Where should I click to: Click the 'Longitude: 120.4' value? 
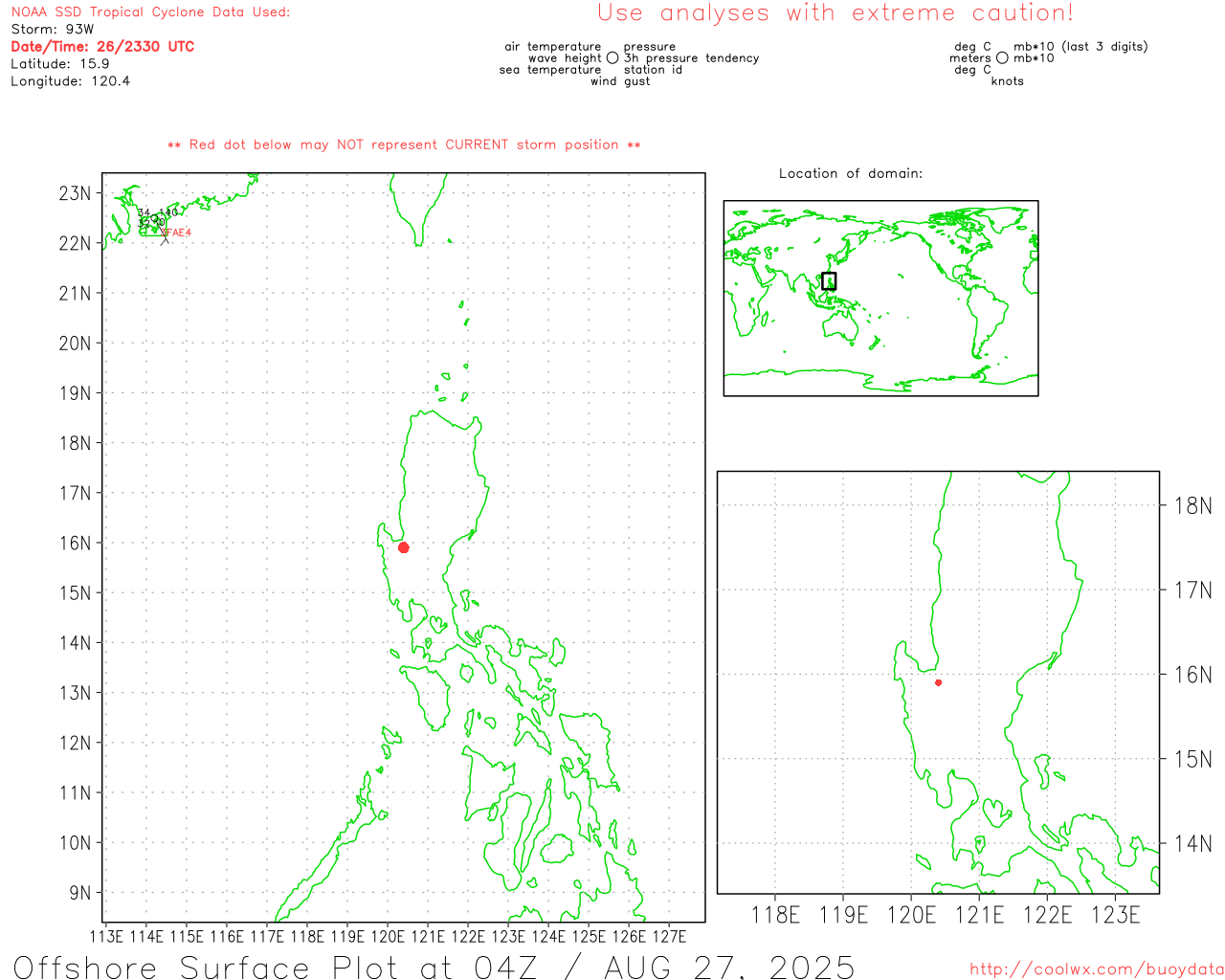70,81
